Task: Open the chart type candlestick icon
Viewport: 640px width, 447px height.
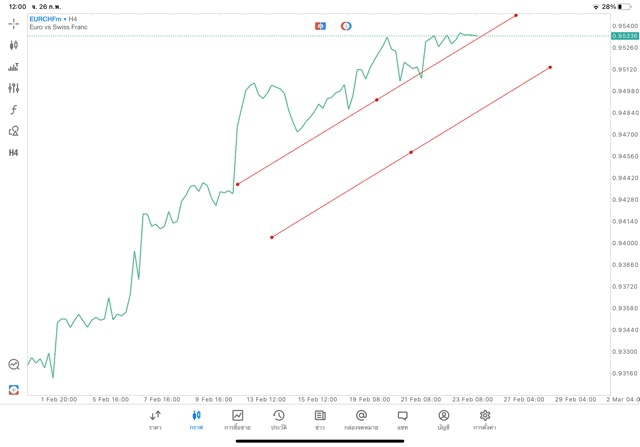Action: 13,45
